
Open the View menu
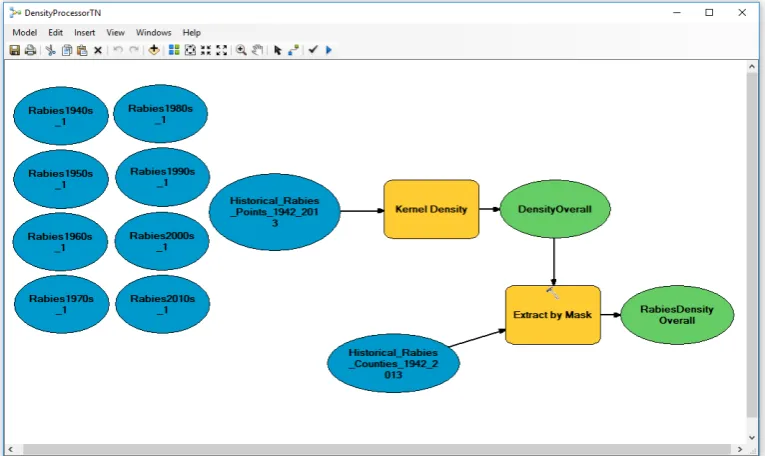pos(115,32)
